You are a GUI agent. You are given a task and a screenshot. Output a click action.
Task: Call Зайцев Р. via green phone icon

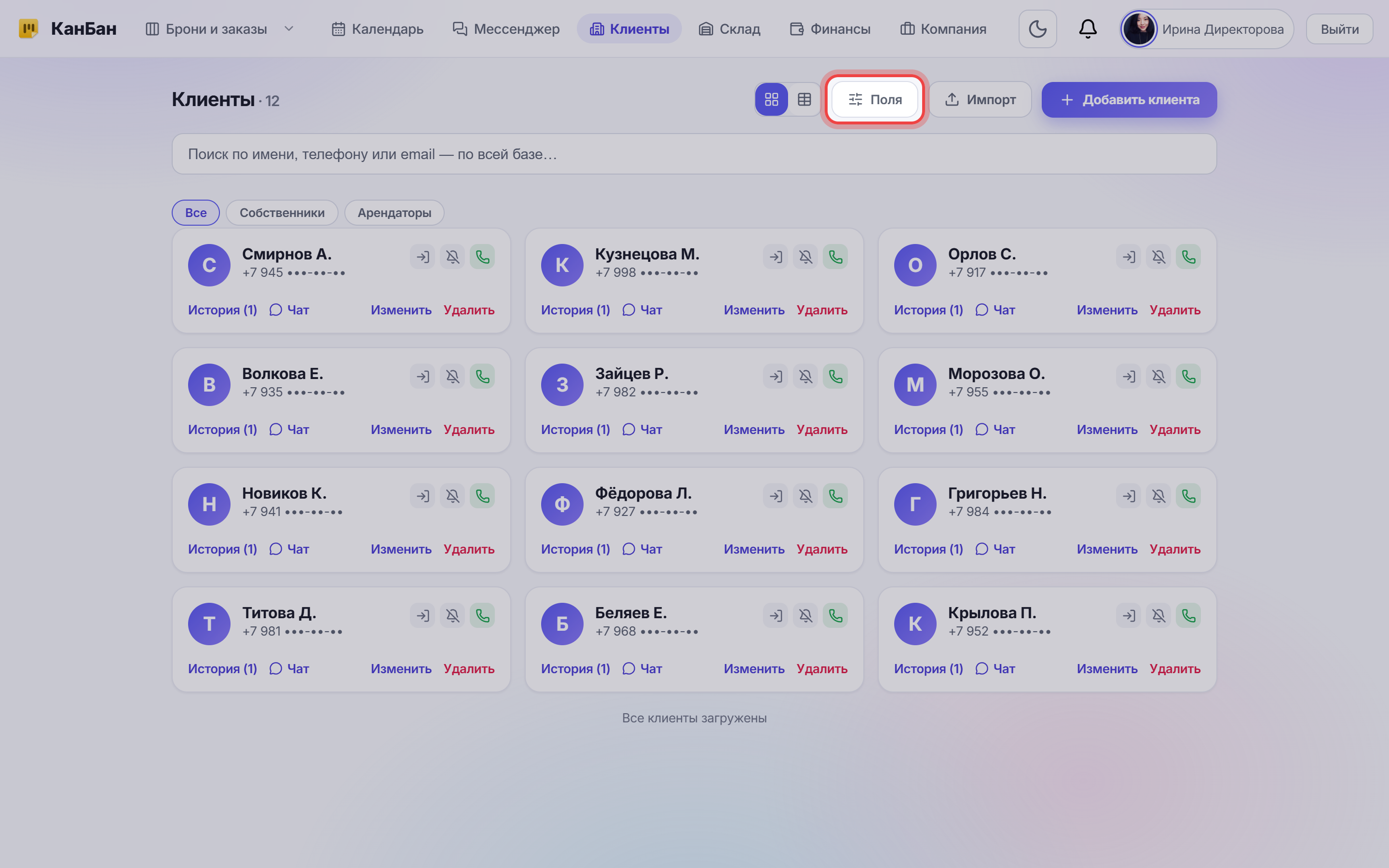click(x=835, y=377)
